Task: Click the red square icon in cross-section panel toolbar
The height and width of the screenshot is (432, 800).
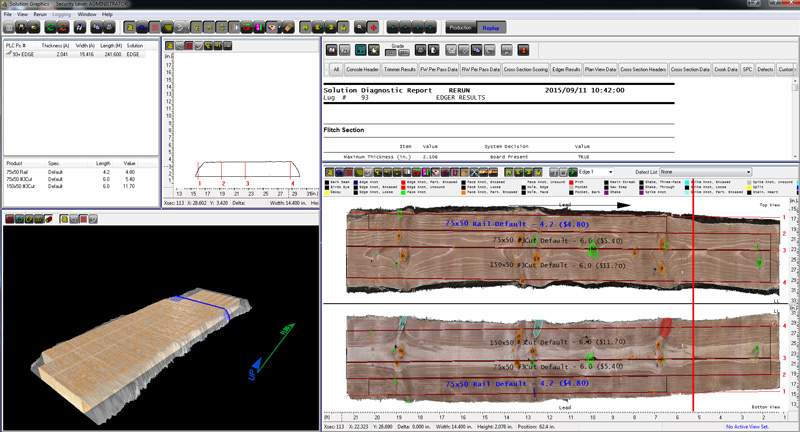Action: [189, 46]
